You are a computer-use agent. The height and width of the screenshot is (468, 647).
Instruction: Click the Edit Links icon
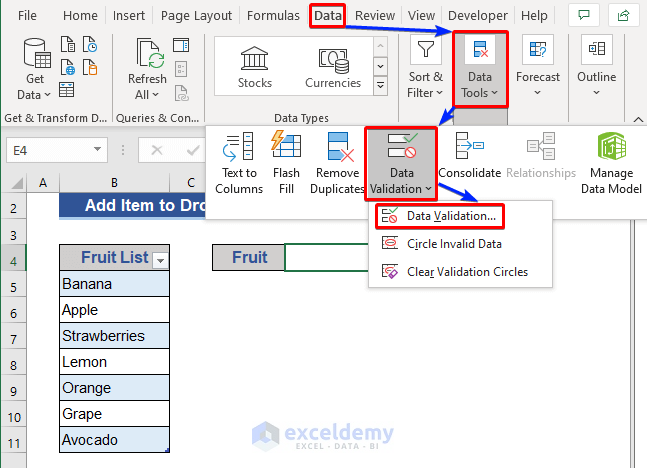tap(182, 93)
